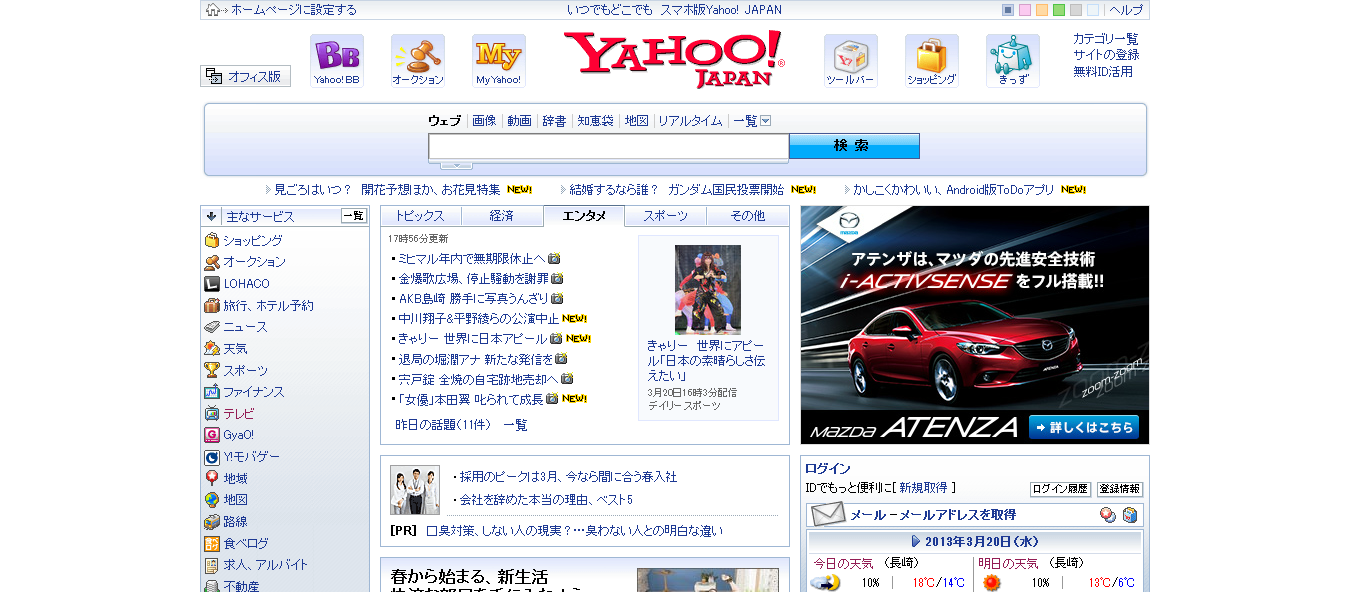The image size is (1349, 592).
Task: Open headline 金爆歌広場、停止騒動を謝罪
Action: 473,278
